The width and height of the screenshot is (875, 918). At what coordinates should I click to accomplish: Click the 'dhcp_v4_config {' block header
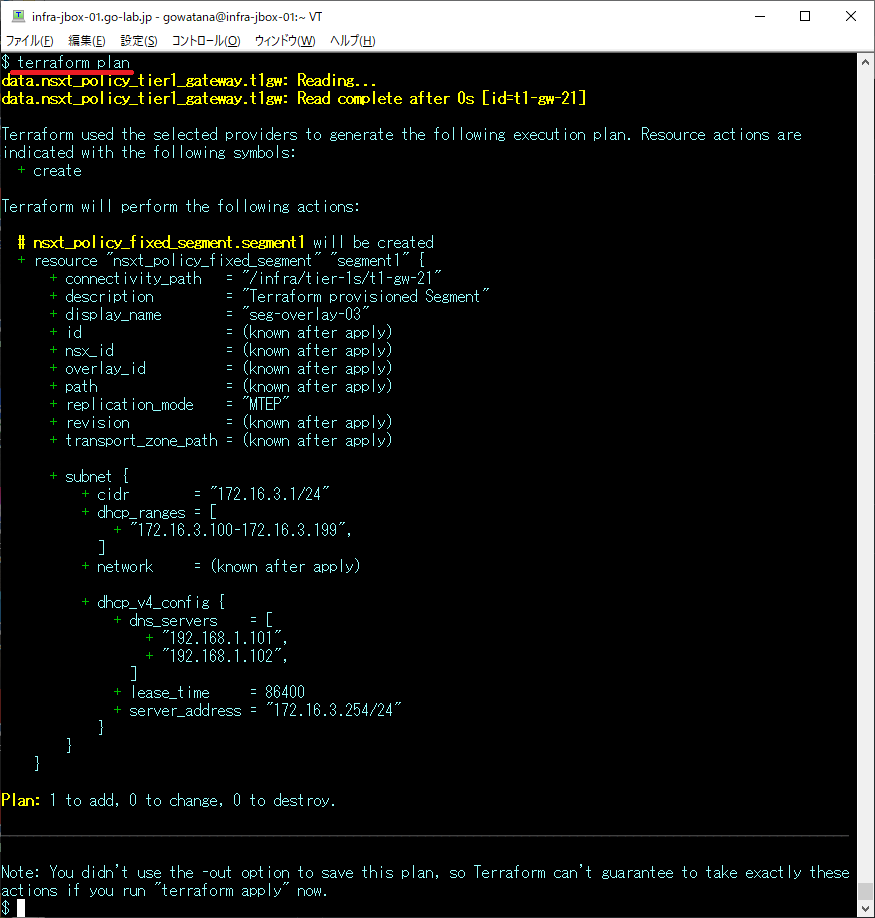coord(153,602)
